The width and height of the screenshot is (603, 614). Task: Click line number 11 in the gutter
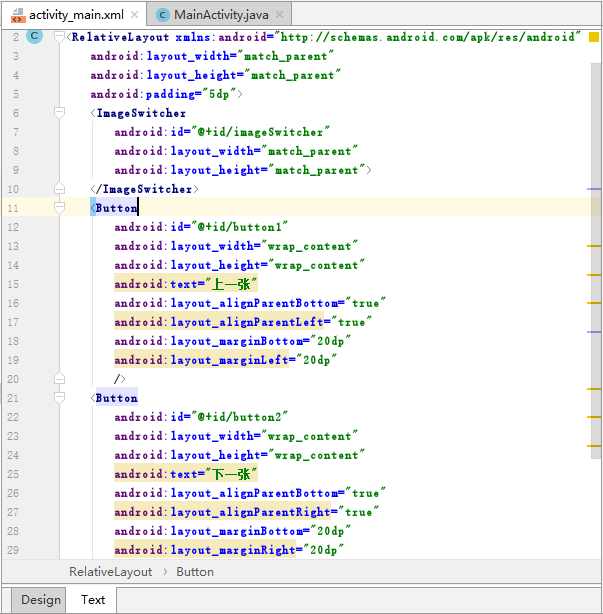click(x=13, y=208)
